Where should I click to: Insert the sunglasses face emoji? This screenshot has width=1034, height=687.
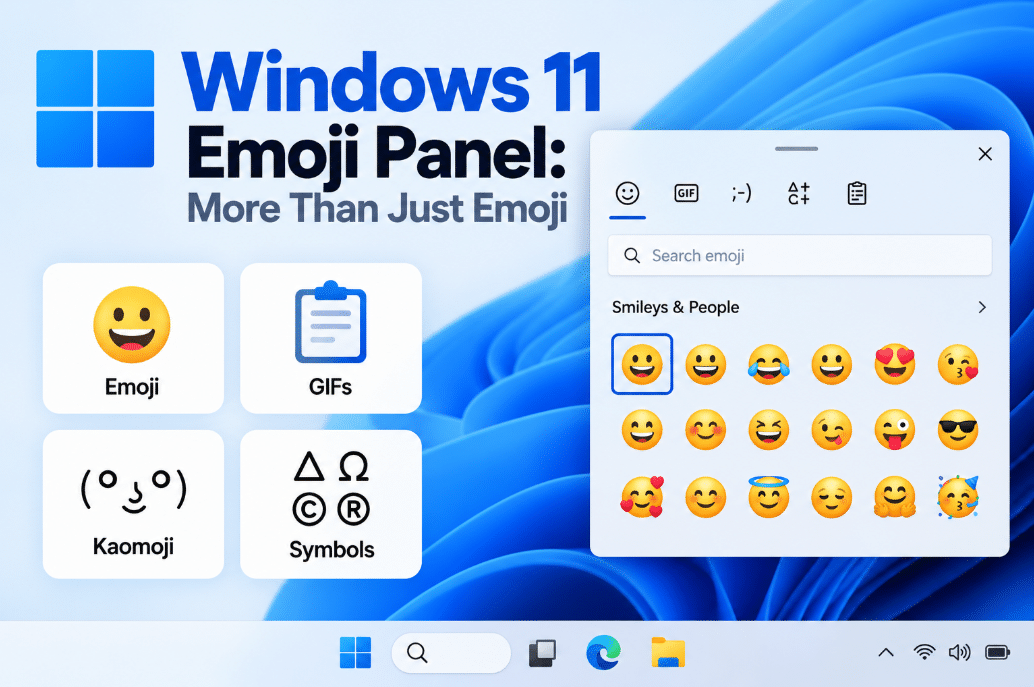coord(958,430)
